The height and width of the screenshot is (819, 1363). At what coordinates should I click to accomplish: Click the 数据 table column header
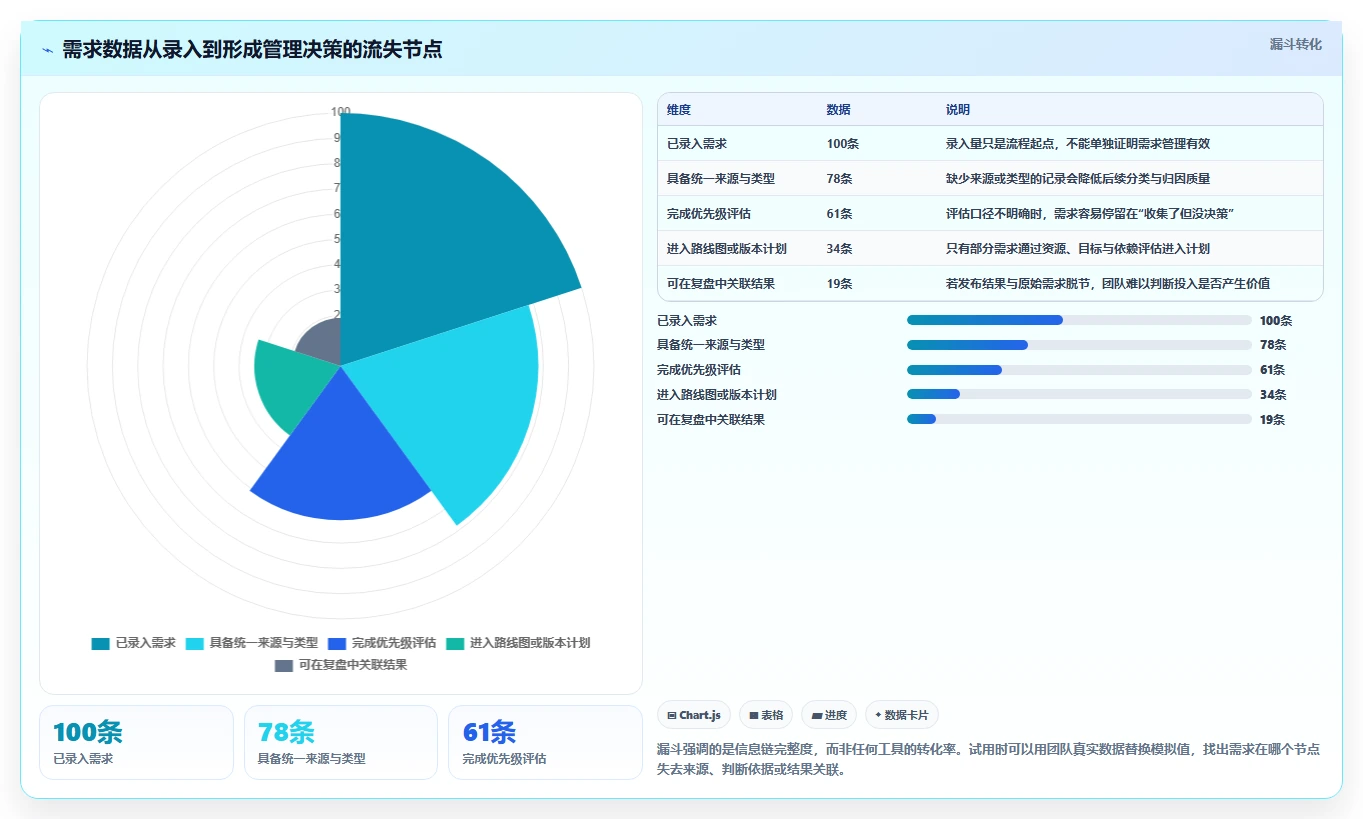[838, 110]
